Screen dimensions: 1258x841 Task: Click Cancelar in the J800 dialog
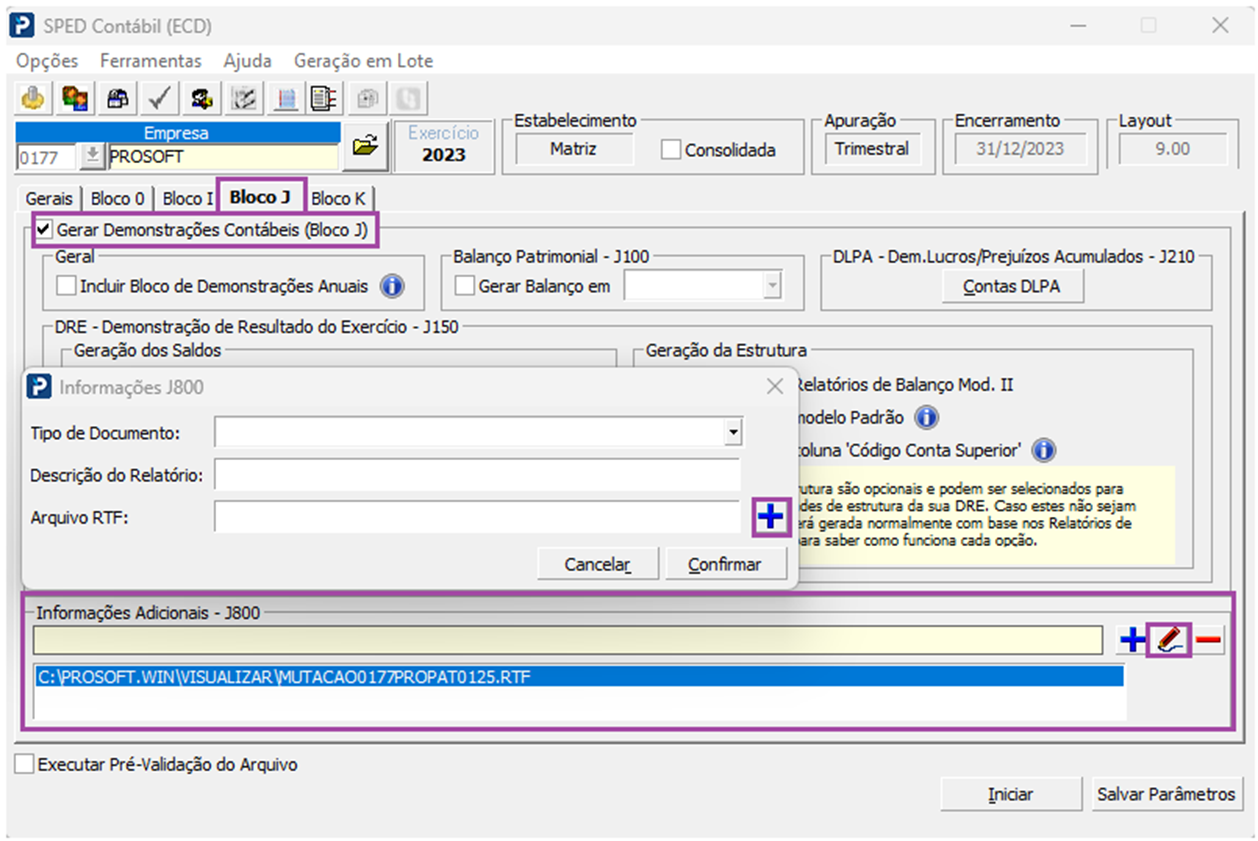click(598, 565)
